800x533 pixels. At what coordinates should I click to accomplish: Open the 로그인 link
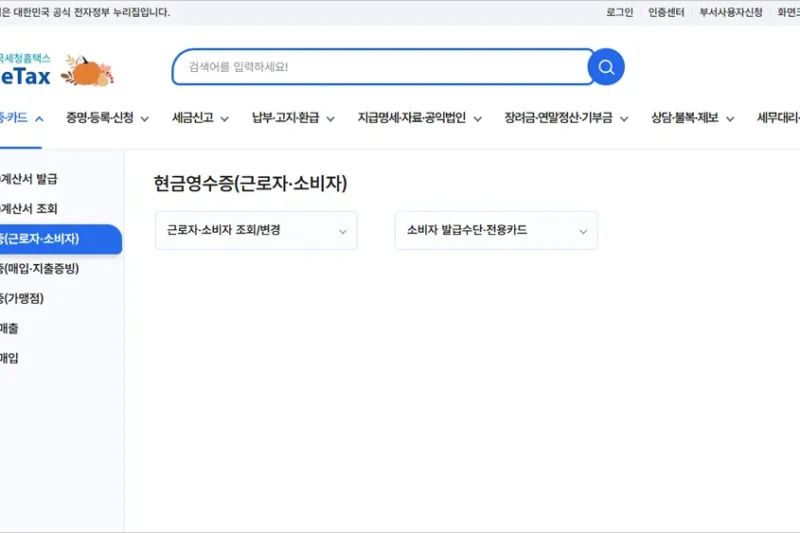(x=619, y=12)
